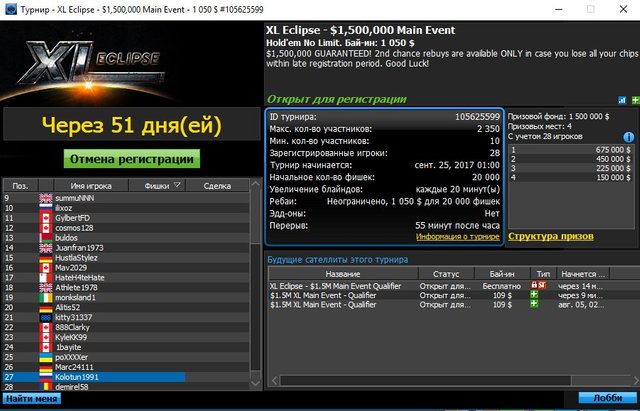Screen dimensions: 640x411
Task: Click fourth place prize 150 000 $
Action: [613, 178]
